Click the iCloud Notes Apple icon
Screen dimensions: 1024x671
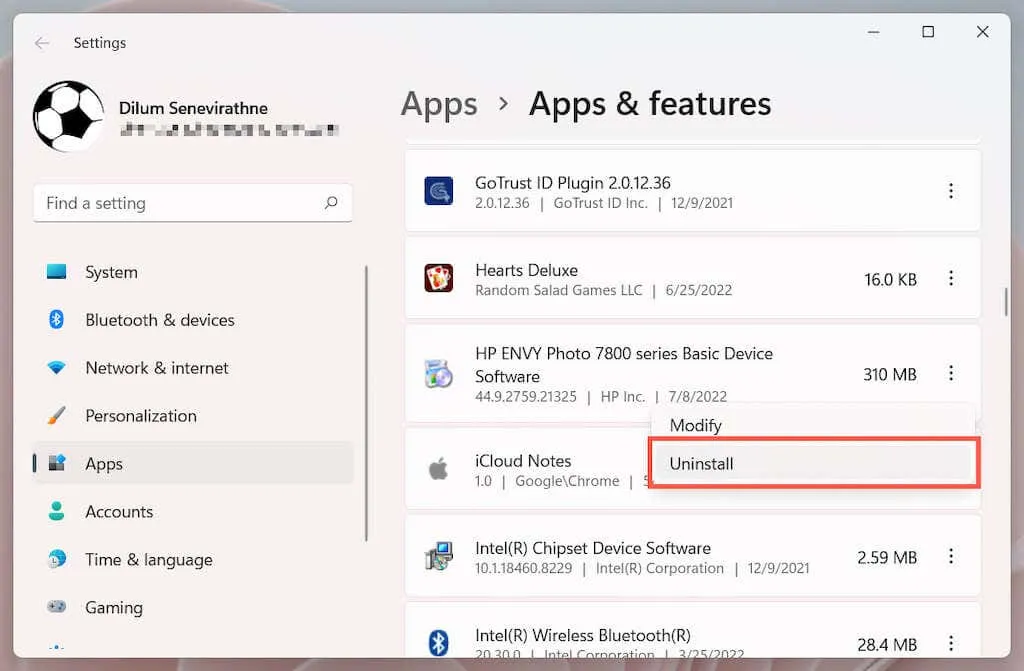coord(438,469)
